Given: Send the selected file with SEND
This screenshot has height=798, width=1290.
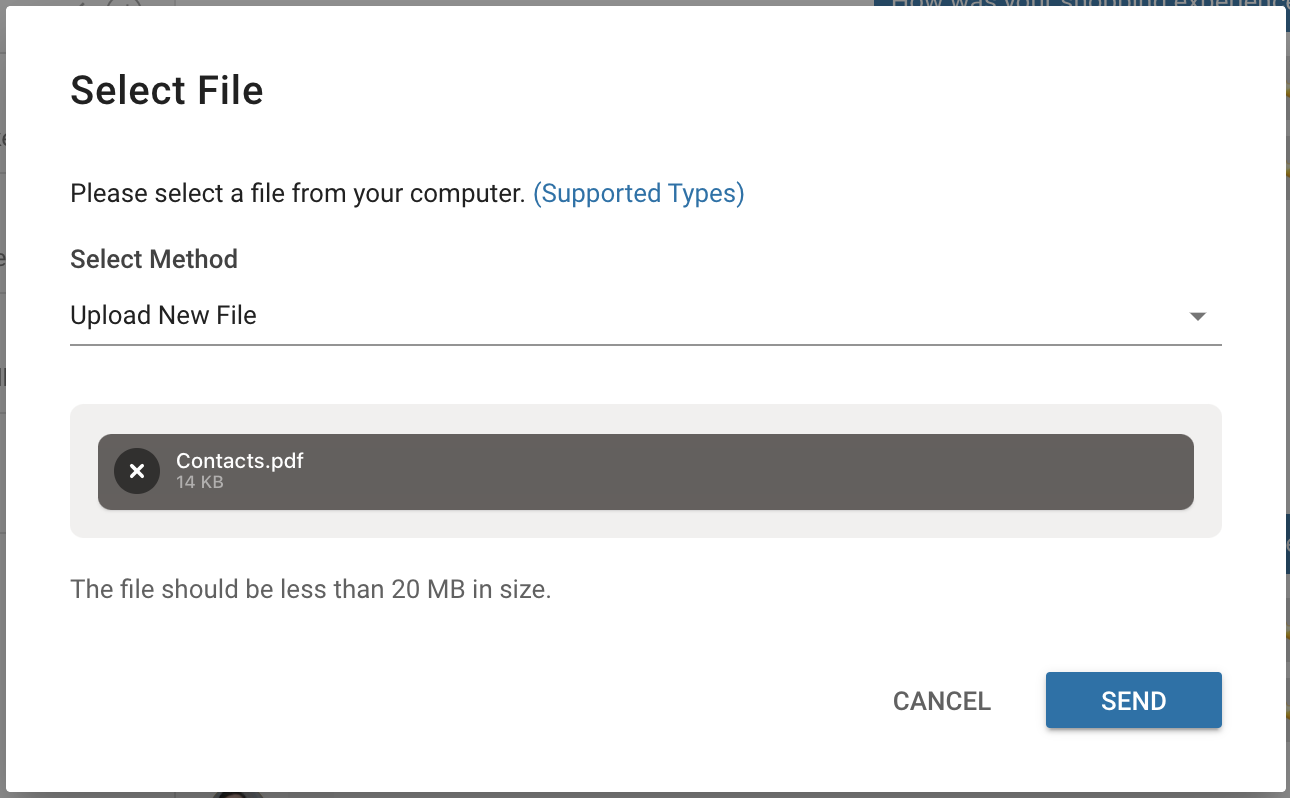Looking at the screenshot, I should click(1133, 700).
